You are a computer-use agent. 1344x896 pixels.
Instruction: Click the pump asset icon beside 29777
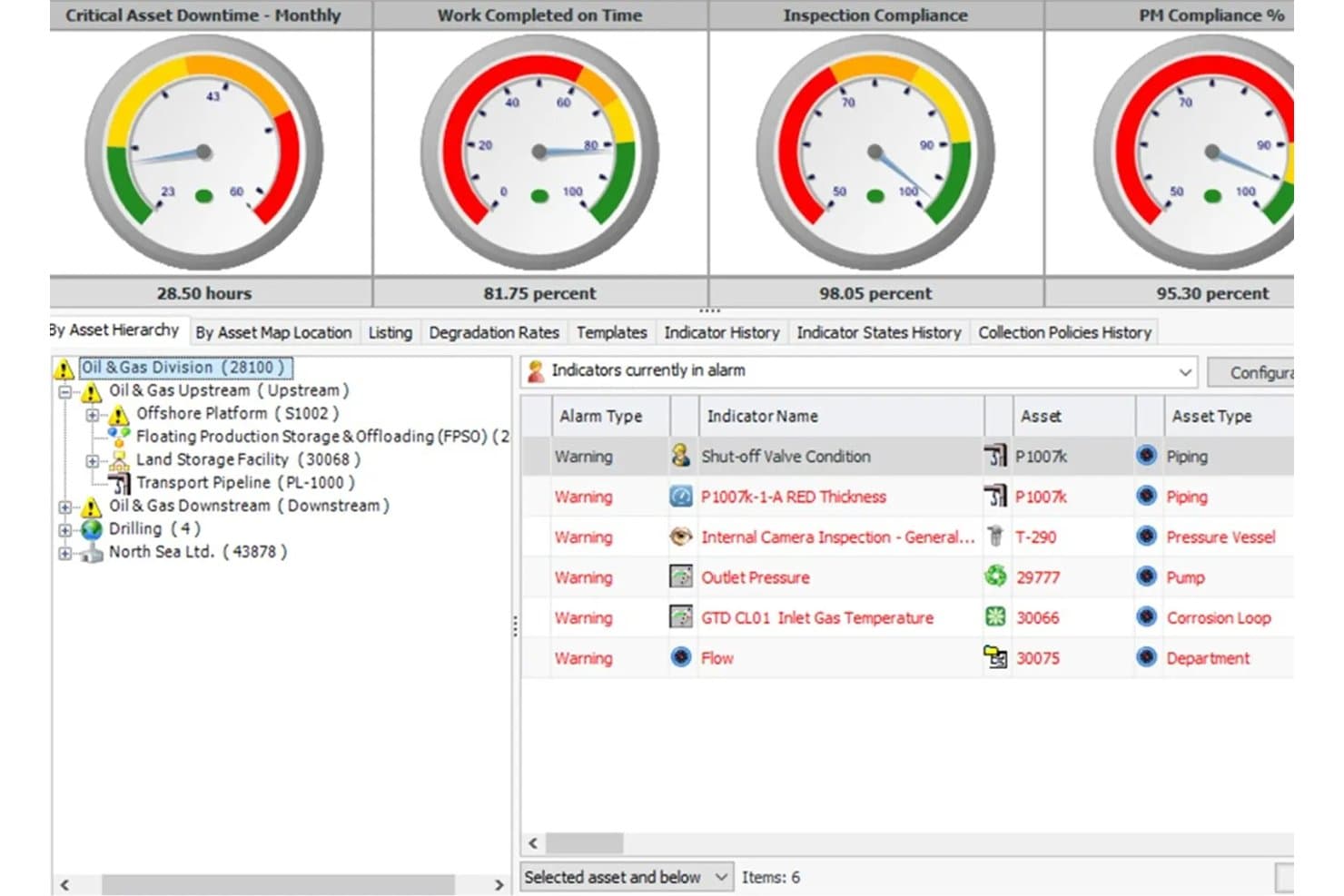coord(995,576)
